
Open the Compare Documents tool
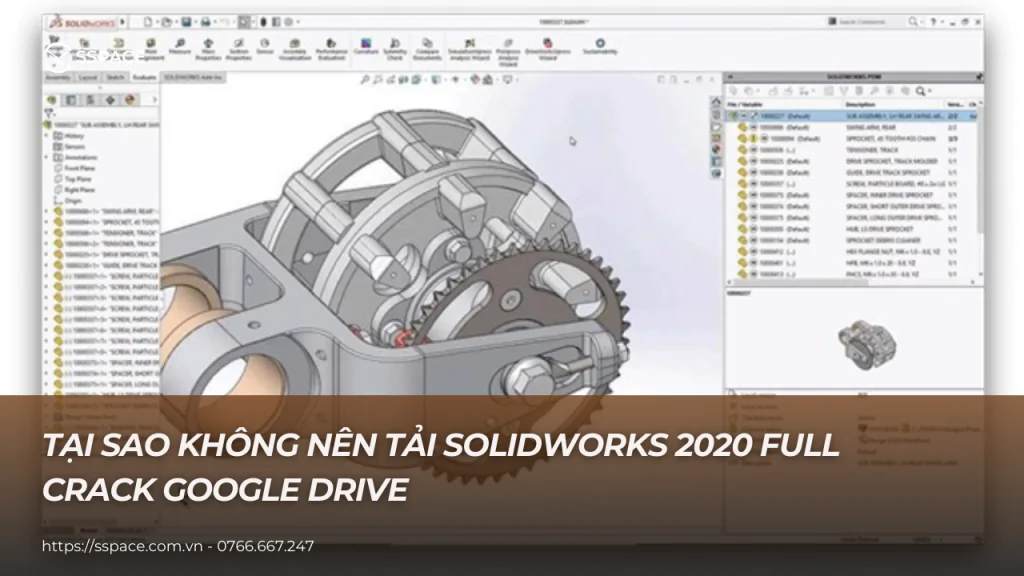[x=427, y=50]
